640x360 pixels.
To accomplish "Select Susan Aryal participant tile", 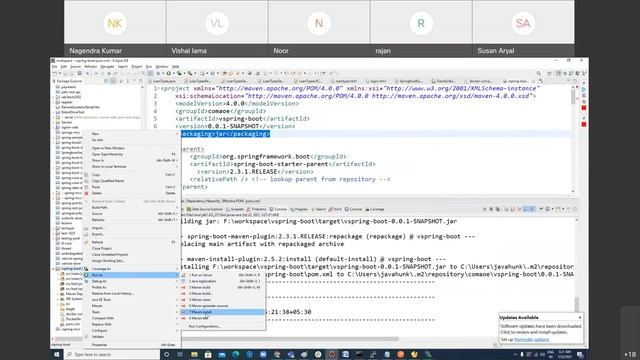I will click(x=523, y=28).
